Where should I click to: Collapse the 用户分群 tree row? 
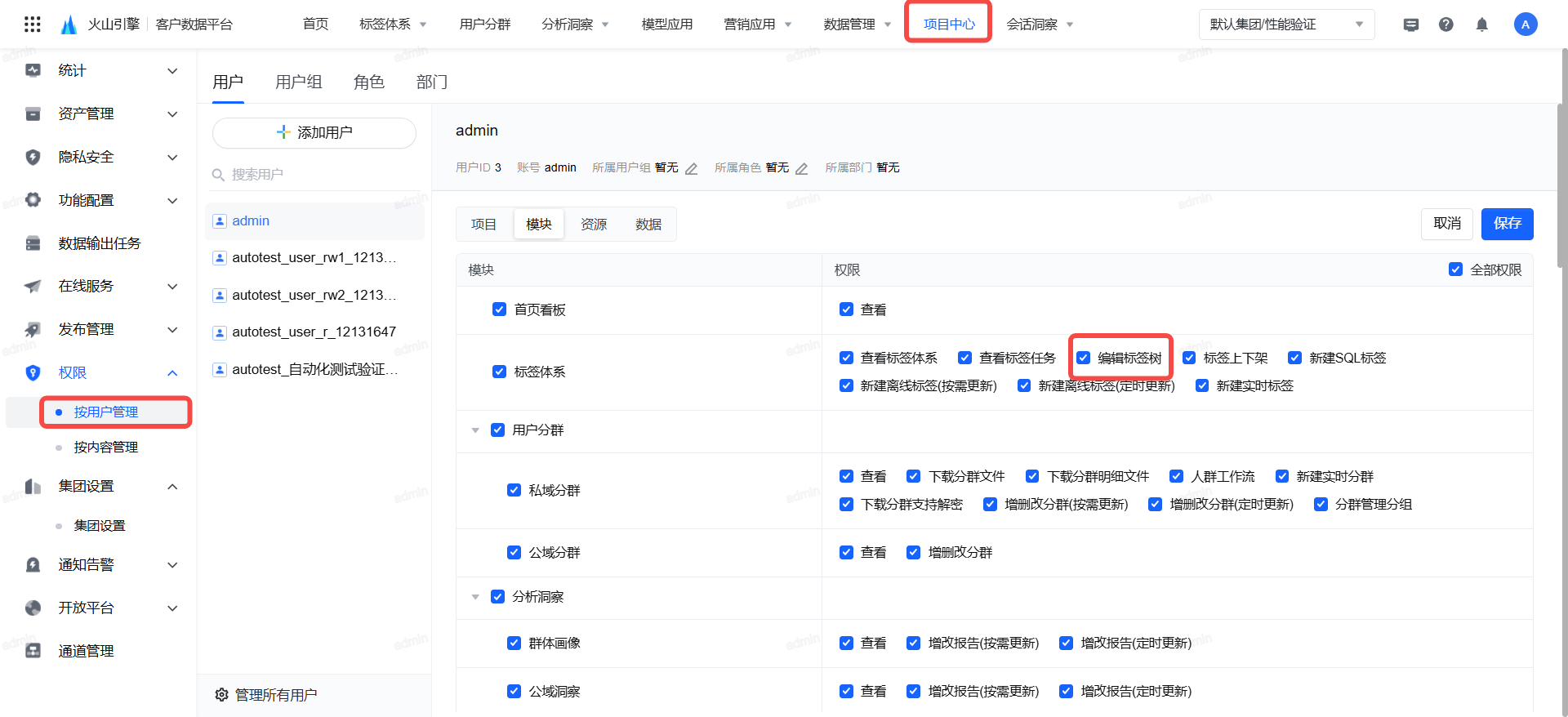[475, 430]
